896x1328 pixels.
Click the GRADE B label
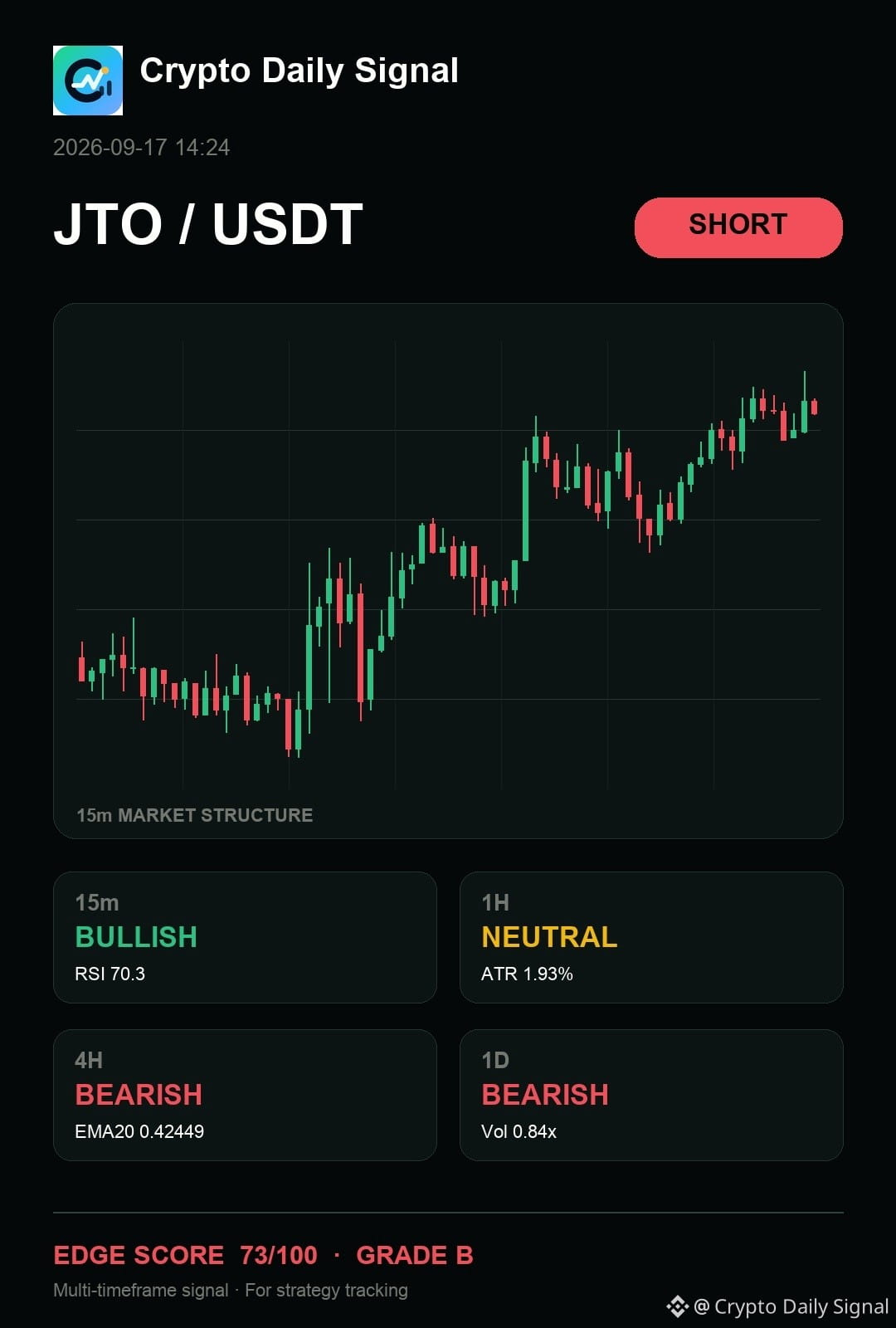pyautogui.click(x=415, y=1255)
